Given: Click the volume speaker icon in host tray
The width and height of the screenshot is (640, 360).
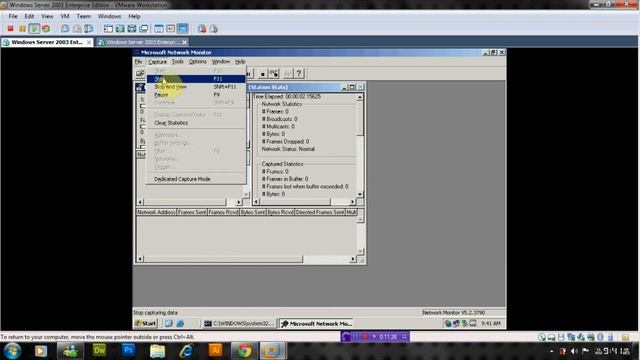Looking at the screenshot, I should pyautogui.click(x=574, y=351).
